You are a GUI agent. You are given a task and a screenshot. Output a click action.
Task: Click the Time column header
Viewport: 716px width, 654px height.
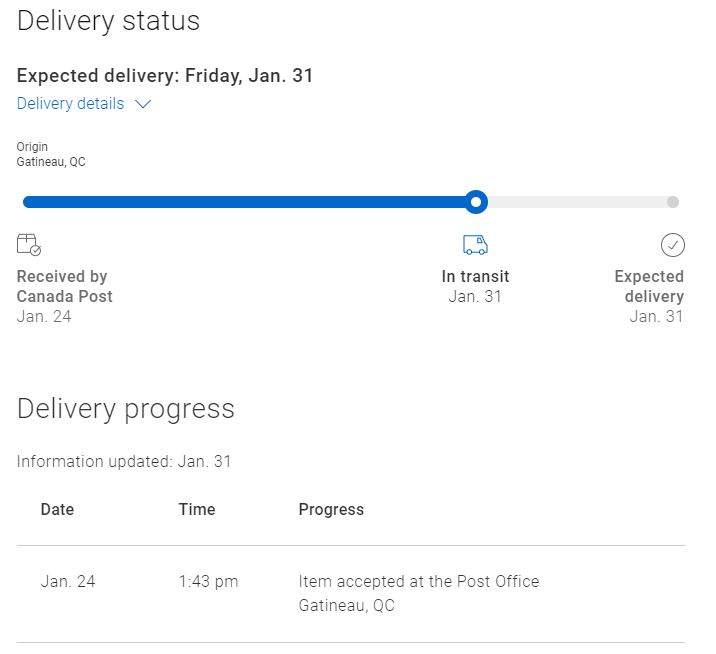click(x=197, y=509)
